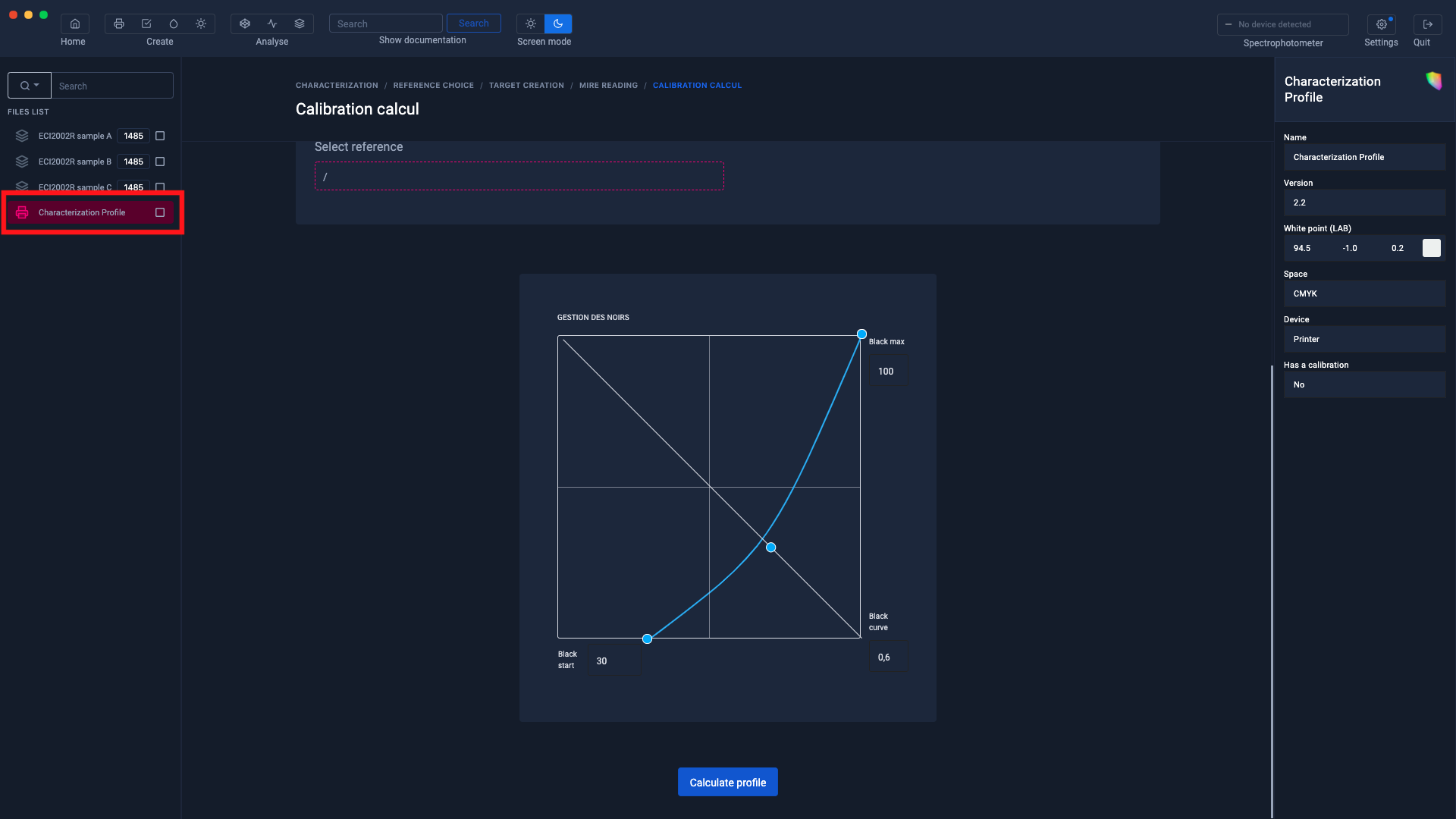The width and height of the screenshot is (1456, 819).
Task: Go to the Calibration Calcul step
Action: [x=697, y=86]
